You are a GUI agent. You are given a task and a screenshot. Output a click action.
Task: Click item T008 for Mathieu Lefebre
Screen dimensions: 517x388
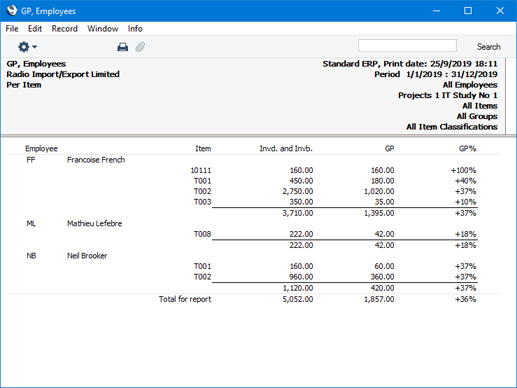click(202, 234)
